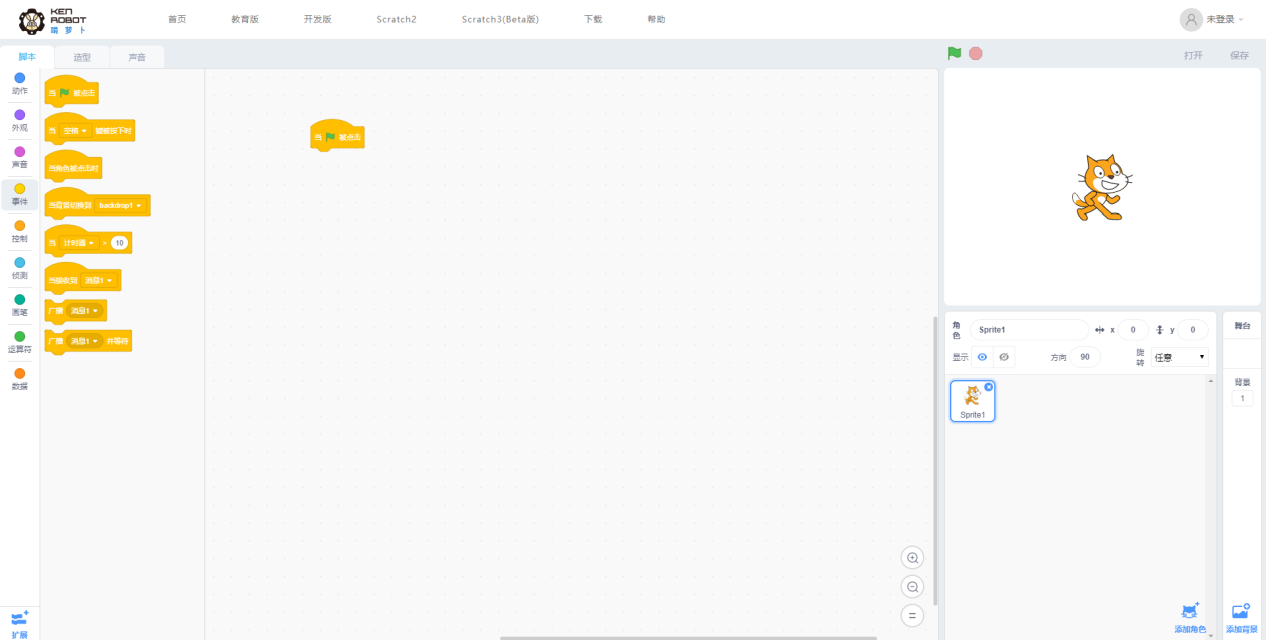Expand the 未登录 account menu
Image resolution: width=1266 pixels, height=640 pixels.
coord(1225,19)
